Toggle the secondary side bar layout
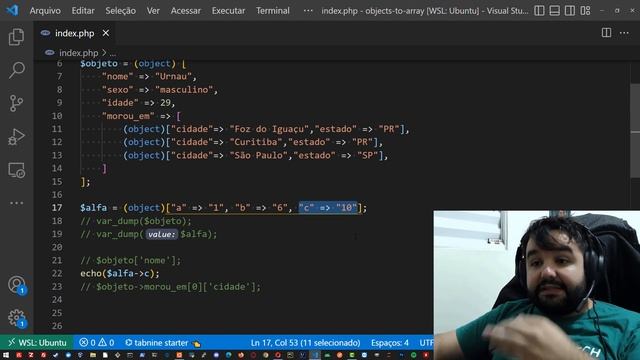640x360 pixels. 570,11
